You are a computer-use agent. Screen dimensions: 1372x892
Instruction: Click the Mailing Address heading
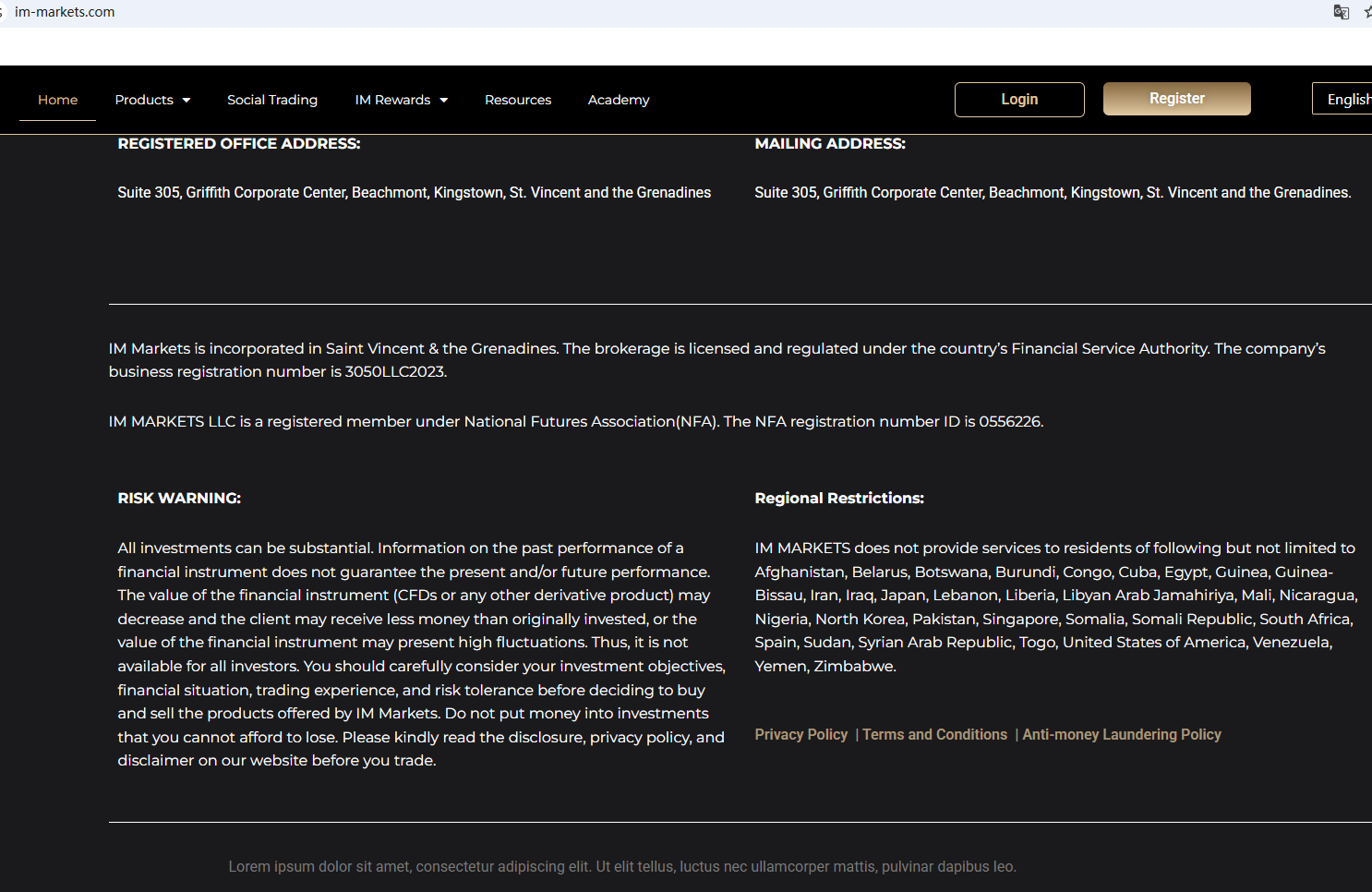click(x=829, y=144)
